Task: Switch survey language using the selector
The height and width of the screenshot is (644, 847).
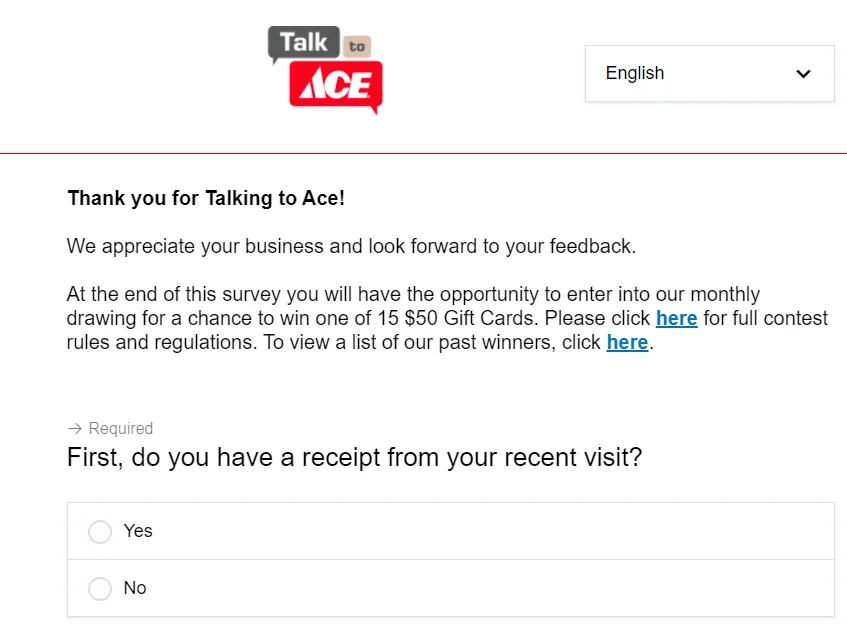Action: point(709,73)
